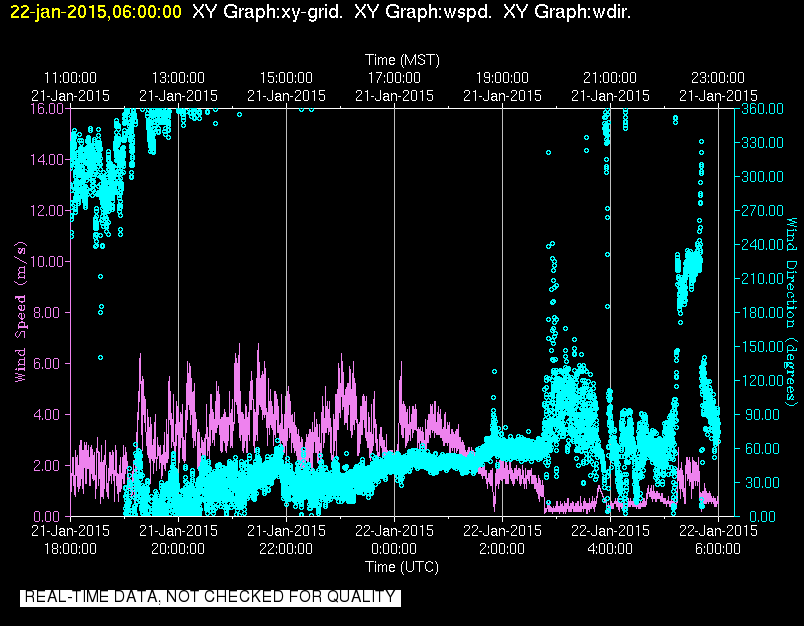Click the 'Time (MST)' top axis label

(x=402, y=60)
